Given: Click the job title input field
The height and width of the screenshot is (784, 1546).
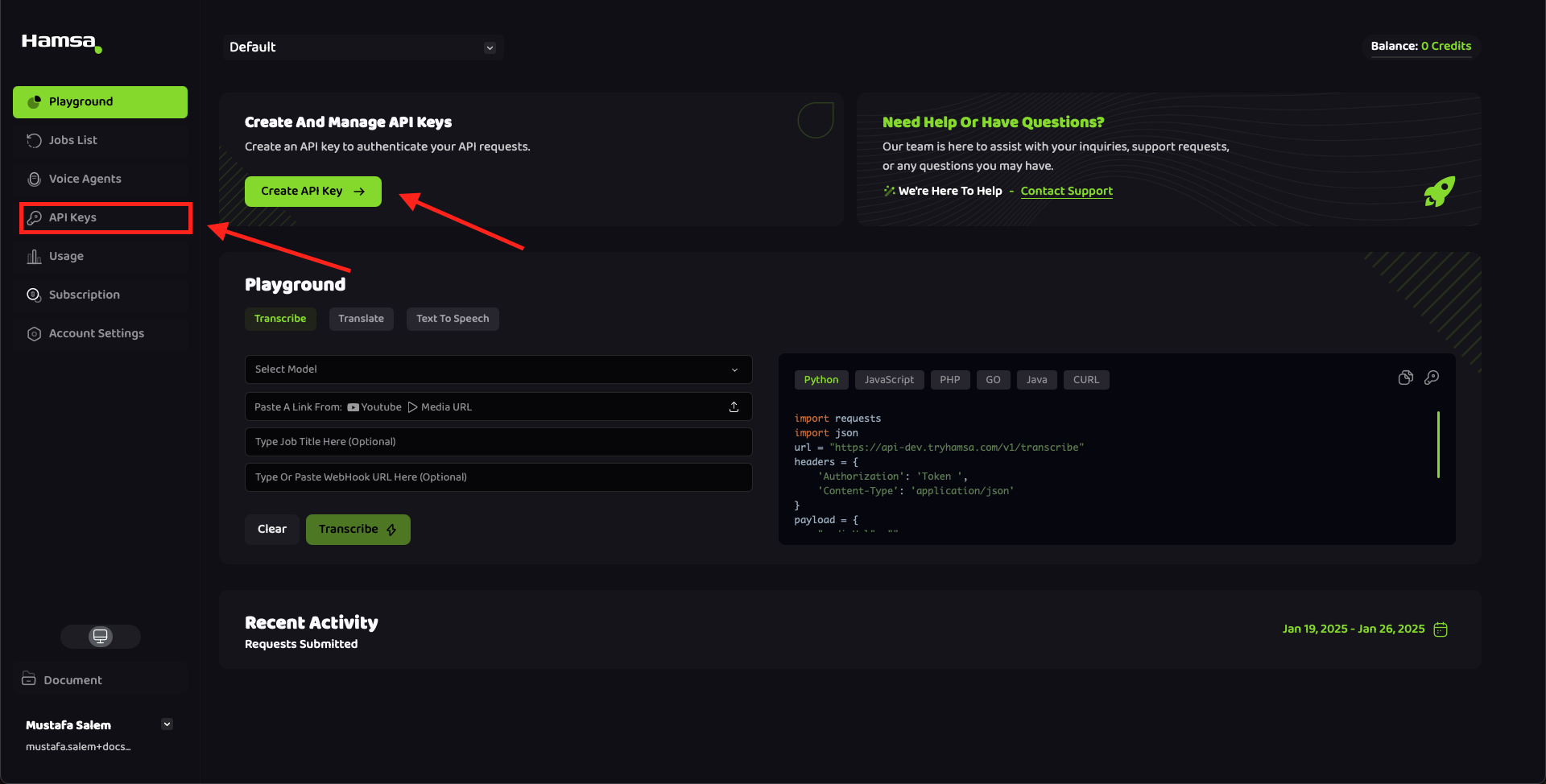Looking at the screenshot, I should tap(498, 441).
